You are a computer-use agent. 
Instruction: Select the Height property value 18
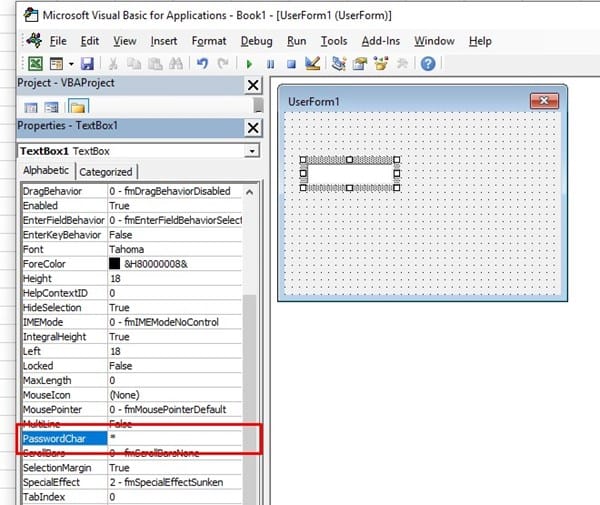coord(175,278)
